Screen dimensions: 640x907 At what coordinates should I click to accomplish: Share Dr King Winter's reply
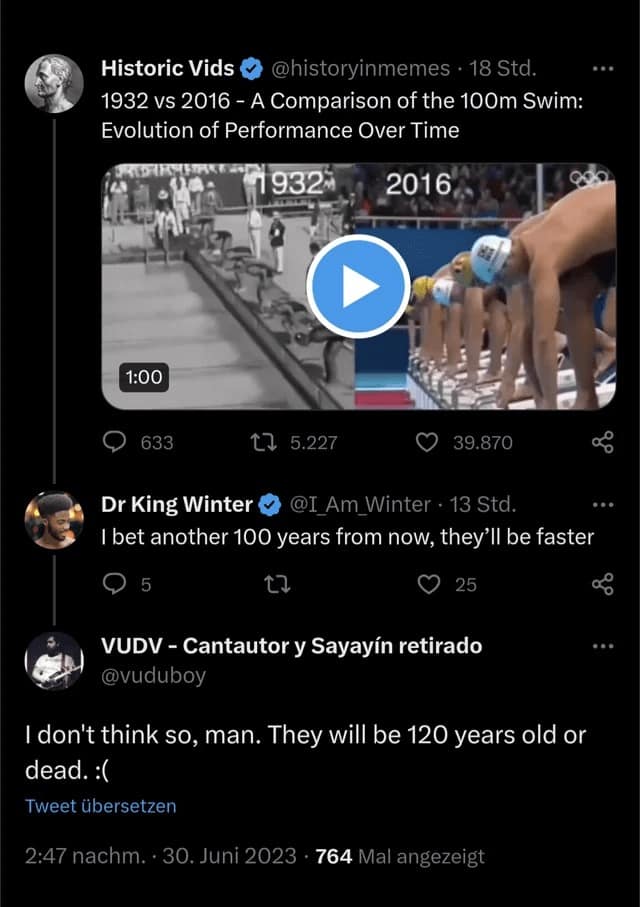click(x=602, y=584)
